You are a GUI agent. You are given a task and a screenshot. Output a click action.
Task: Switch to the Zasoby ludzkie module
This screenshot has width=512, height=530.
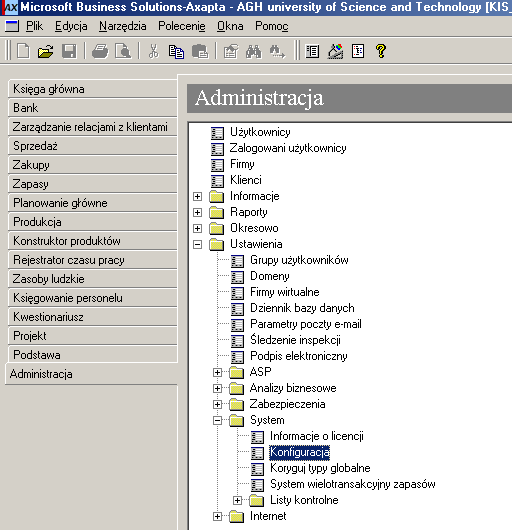(x=92, y=279)
